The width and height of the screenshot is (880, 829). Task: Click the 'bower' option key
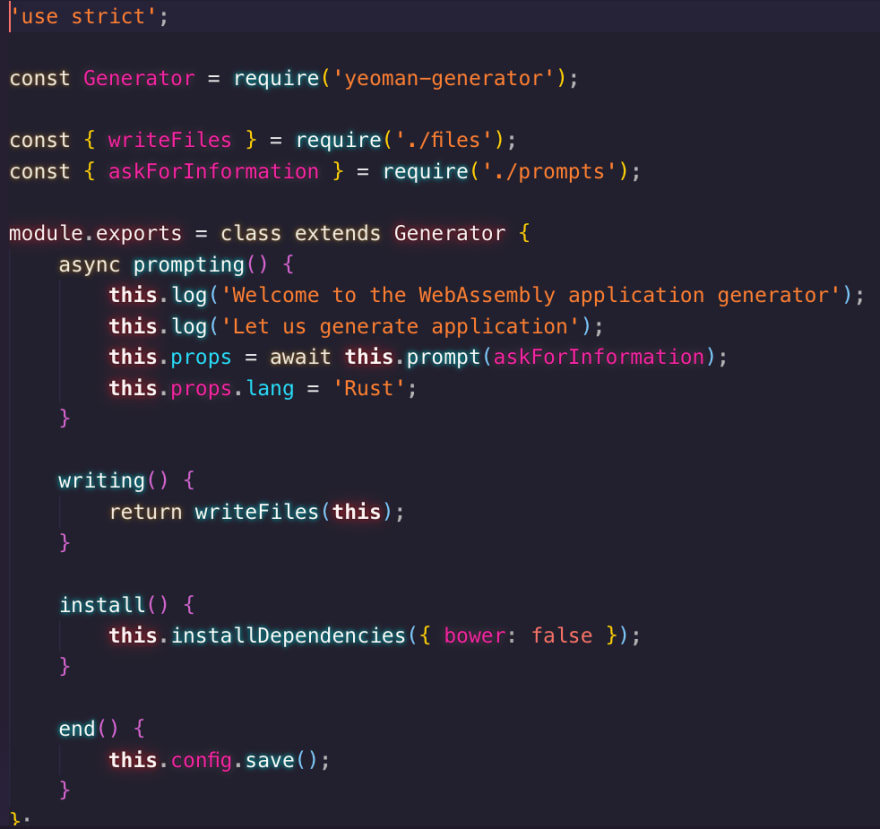tap(474, 636)
